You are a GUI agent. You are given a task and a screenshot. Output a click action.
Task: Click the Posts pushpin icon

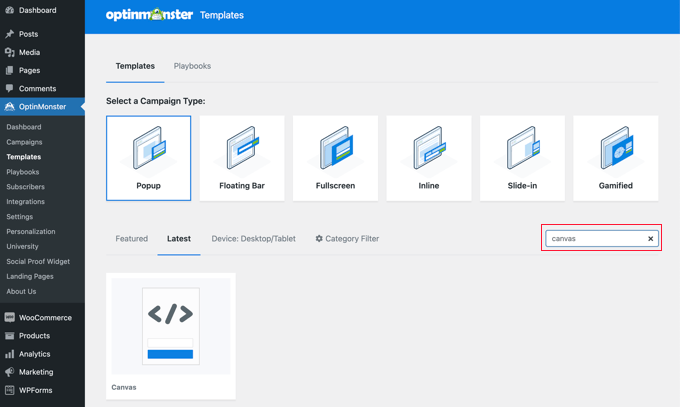point(10,34)
